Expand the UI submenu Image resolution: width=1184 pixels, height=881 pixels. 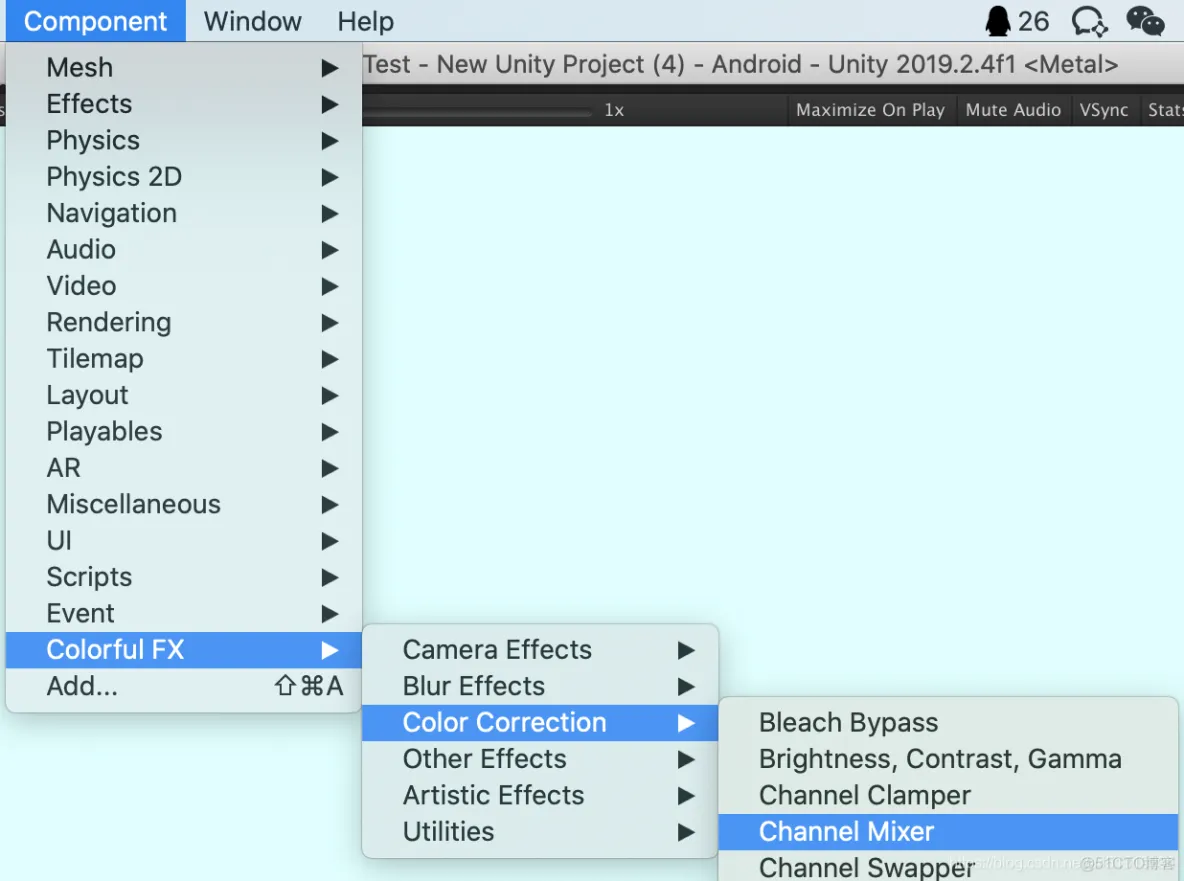183,540
